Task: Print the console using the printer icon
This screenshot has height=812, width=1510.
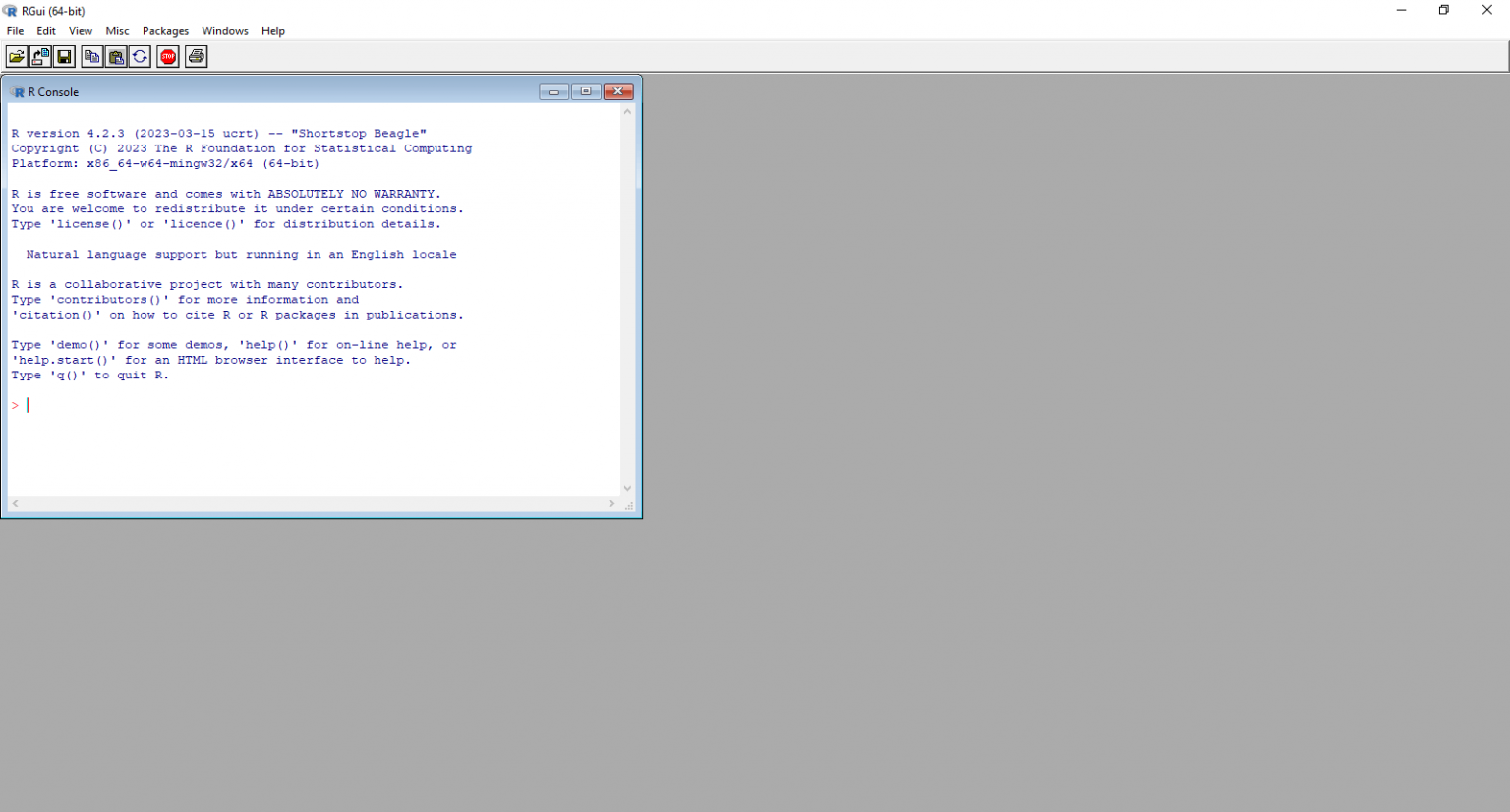Action: [x=196, y=56]
